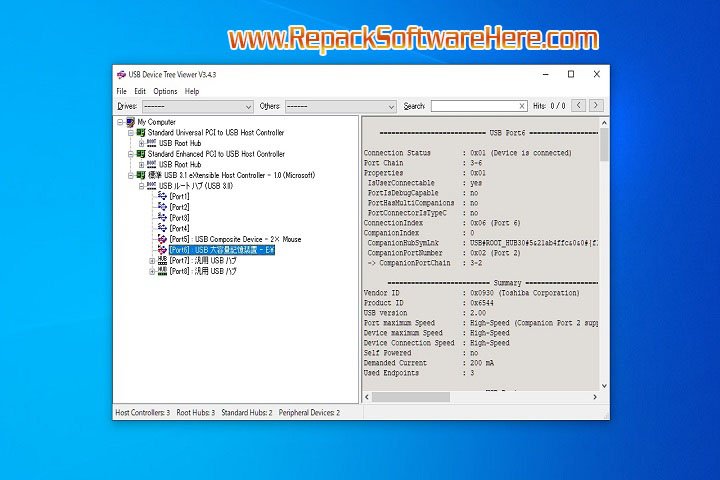720x480 pixels.
Task: Click the Port7 hub icon
Action: [x=162, y=260]
